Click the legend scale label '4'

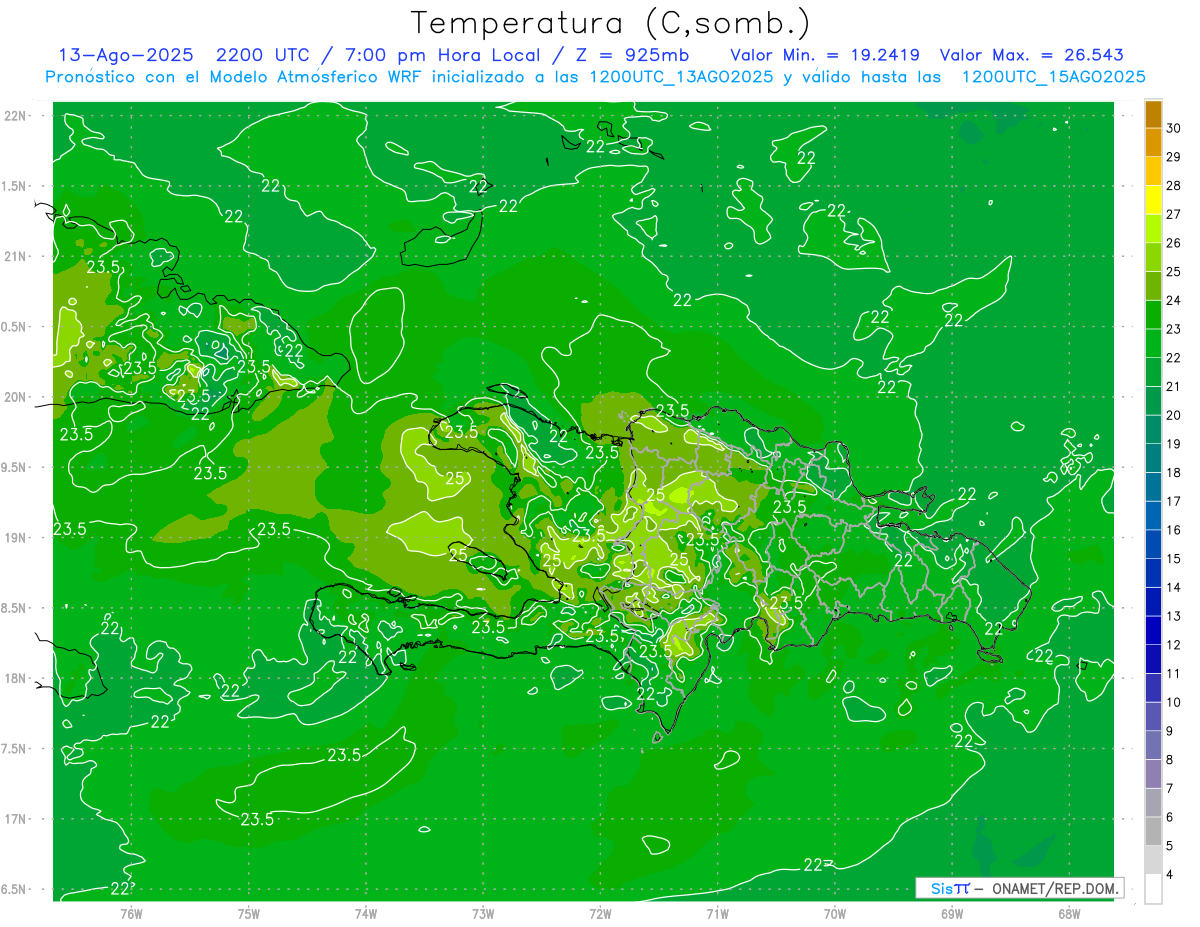pyautogui.click(x=1171, y=874)
